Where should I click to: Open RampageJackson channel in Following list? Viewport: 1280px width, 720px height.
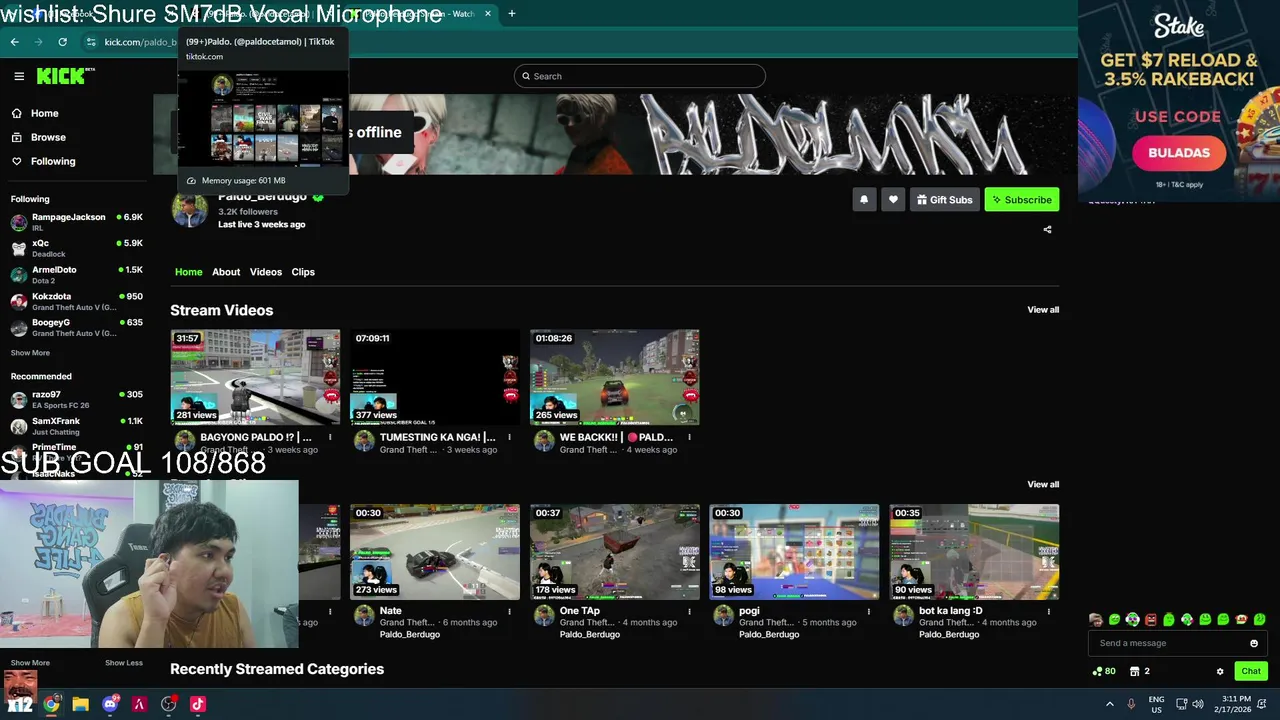[77, 222]
